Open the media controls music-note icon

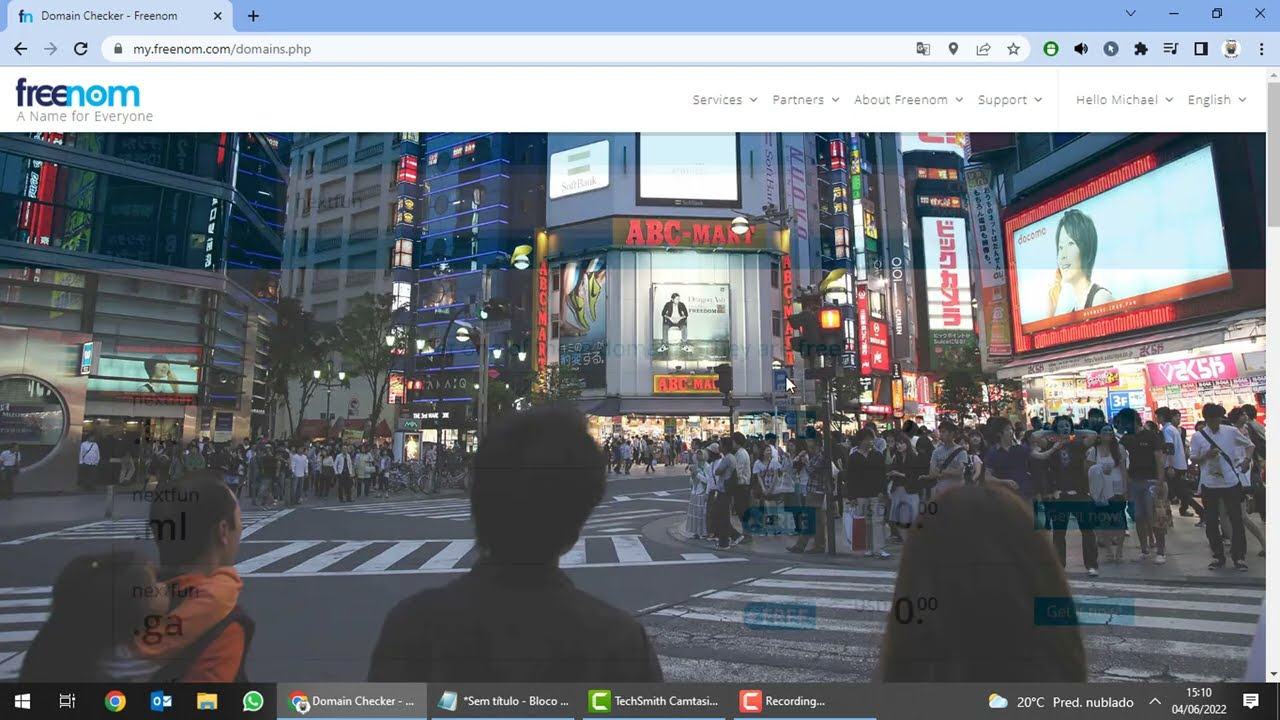point(1171,48)
